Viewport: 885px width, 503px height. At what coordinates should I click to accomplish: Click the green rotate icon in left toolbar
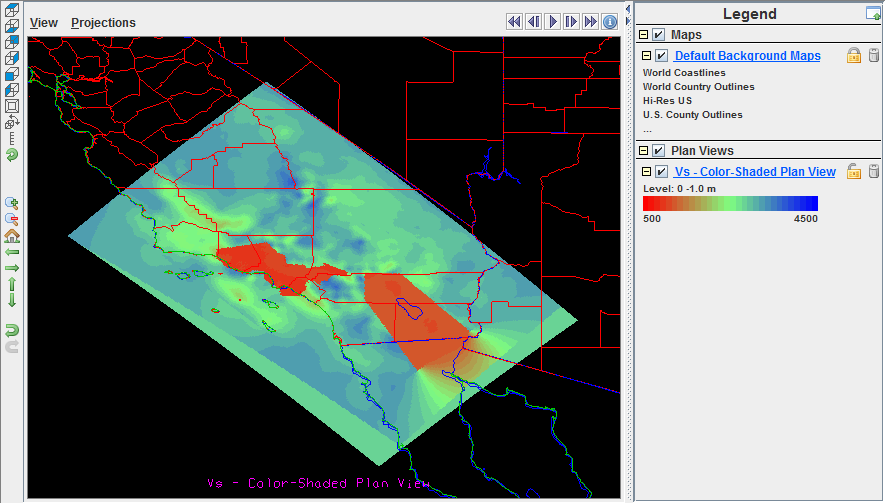[x=12, y=155]
